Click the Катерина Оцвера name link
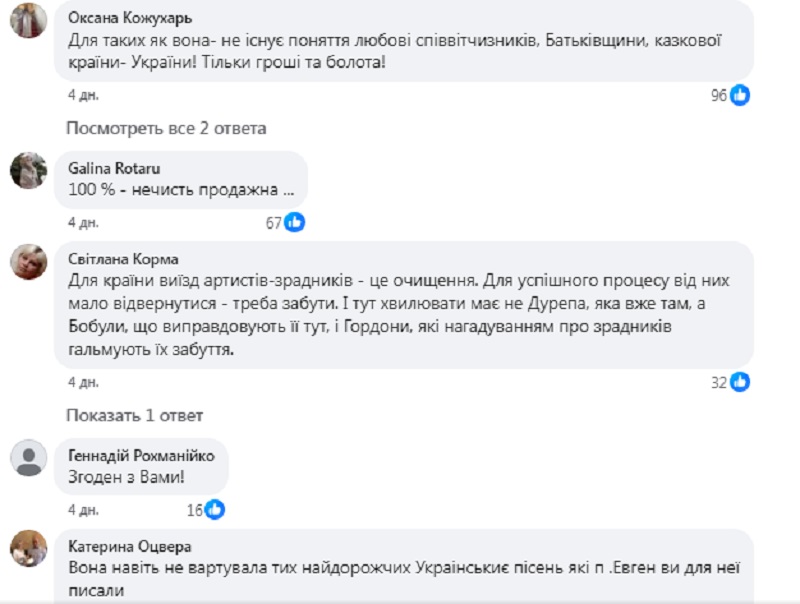This screenshot has width=800, height=604. pos(129,546)
